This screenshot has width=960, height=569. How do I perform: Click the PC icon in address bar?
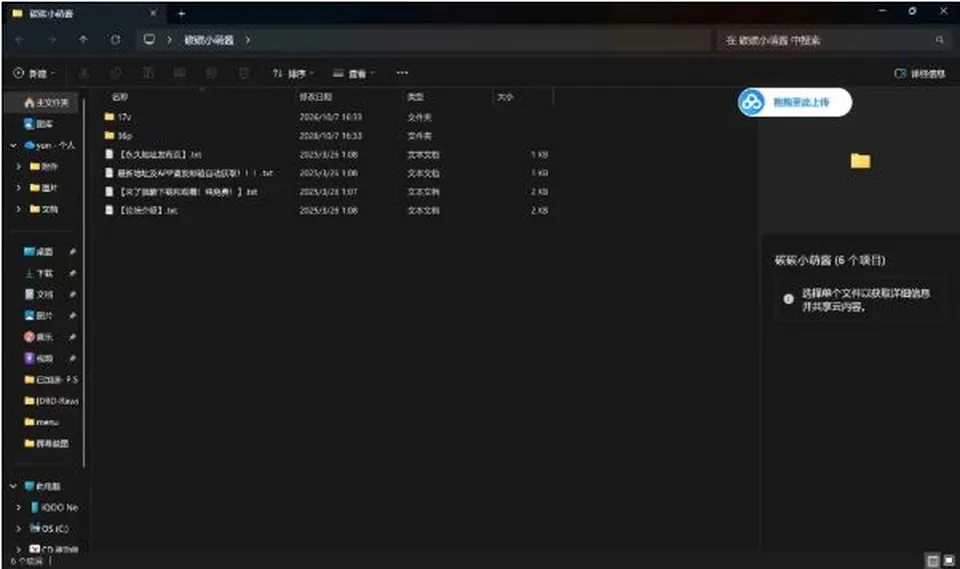pyautogui.click(x=149, y=40)
